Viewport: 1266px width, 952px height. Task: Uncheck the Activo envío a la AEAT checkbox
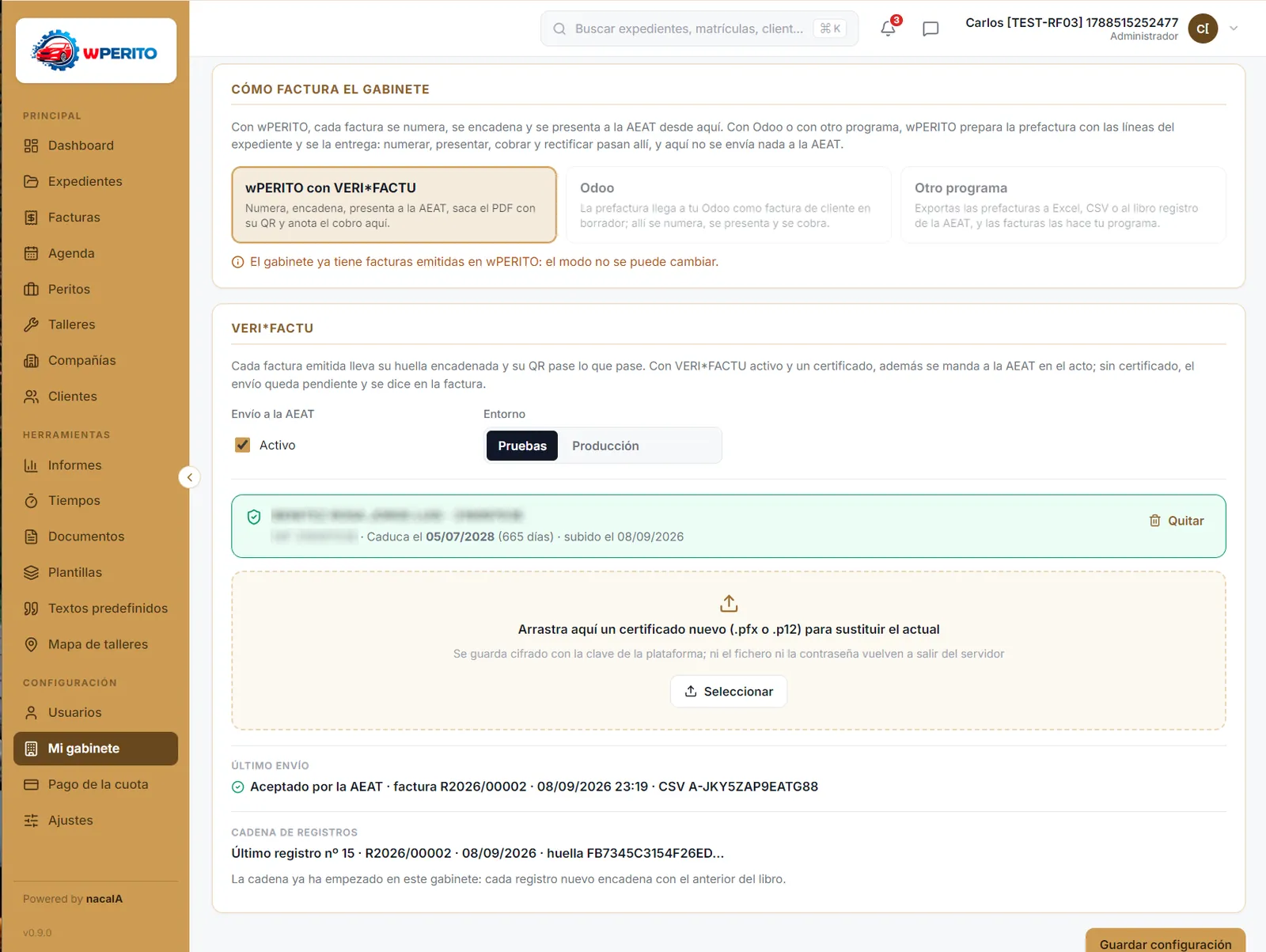point(242,446)
